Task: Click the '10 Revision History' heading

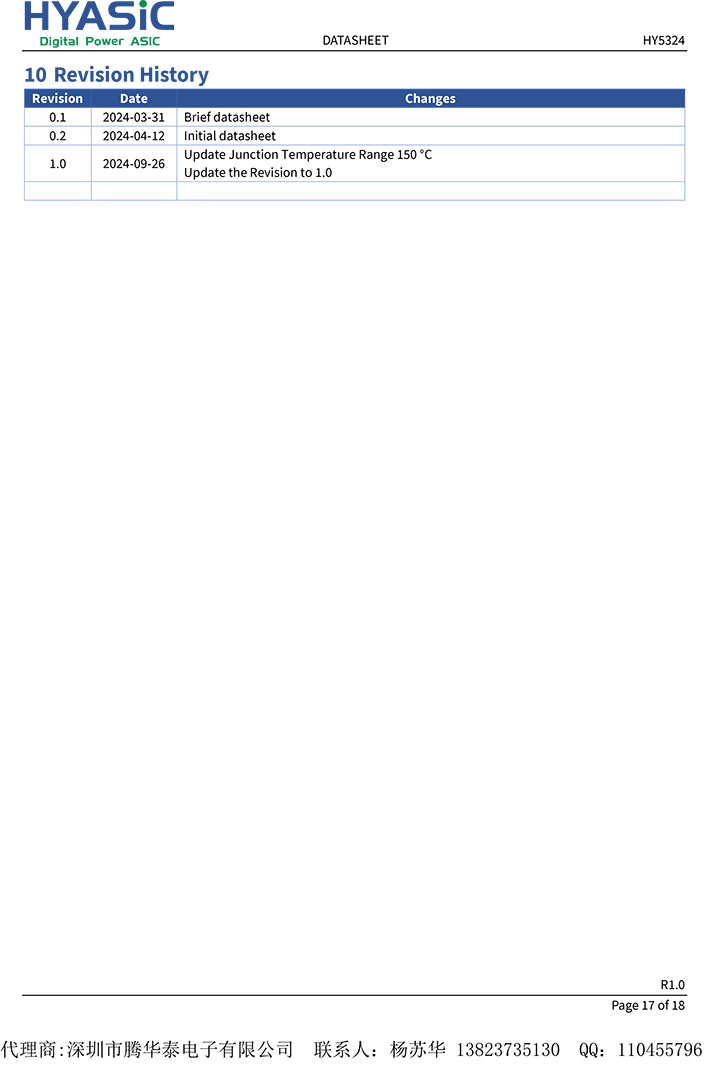Action: tap(117, 74)
